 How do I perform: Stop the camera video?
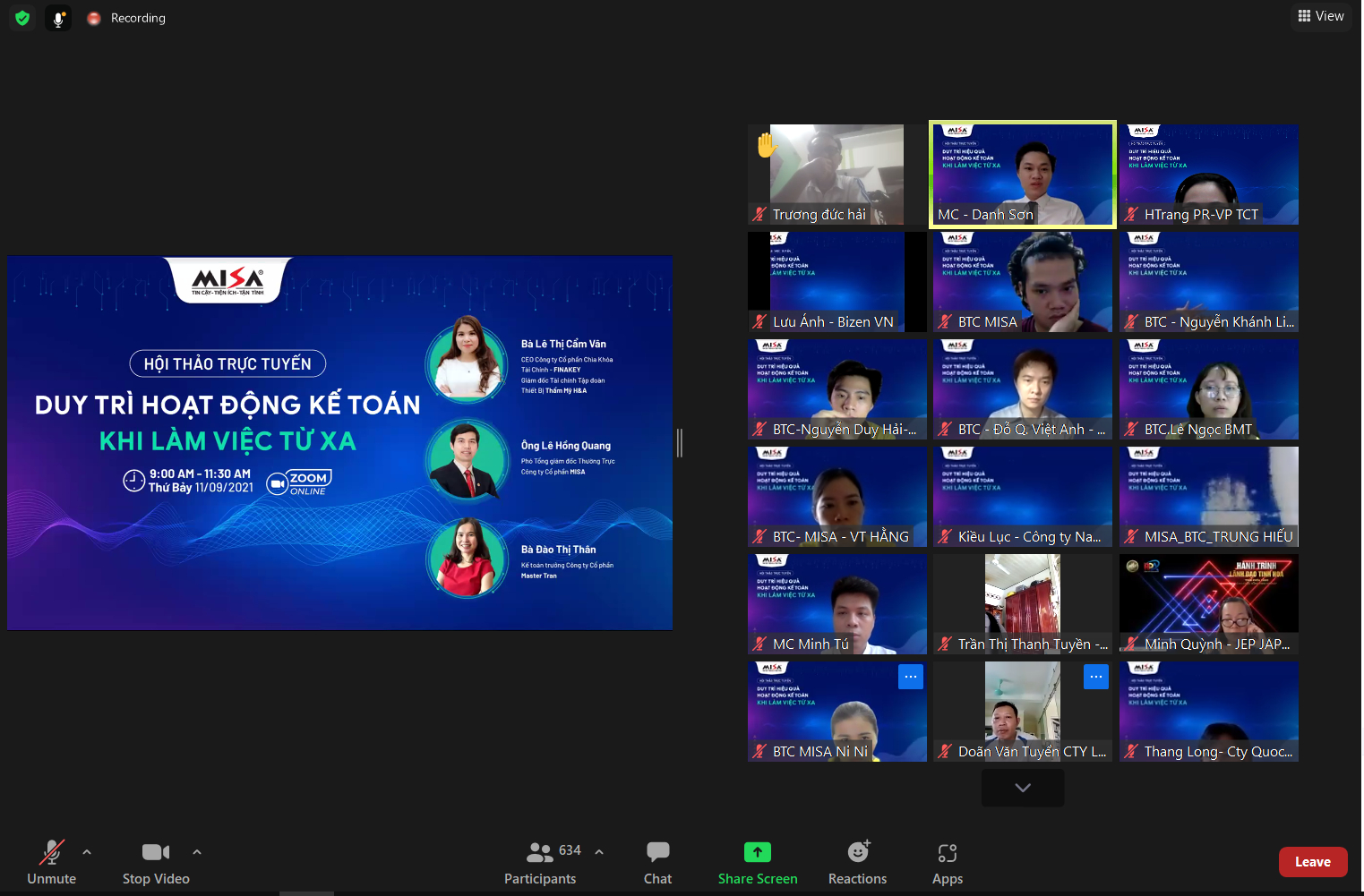pos(156,863)
